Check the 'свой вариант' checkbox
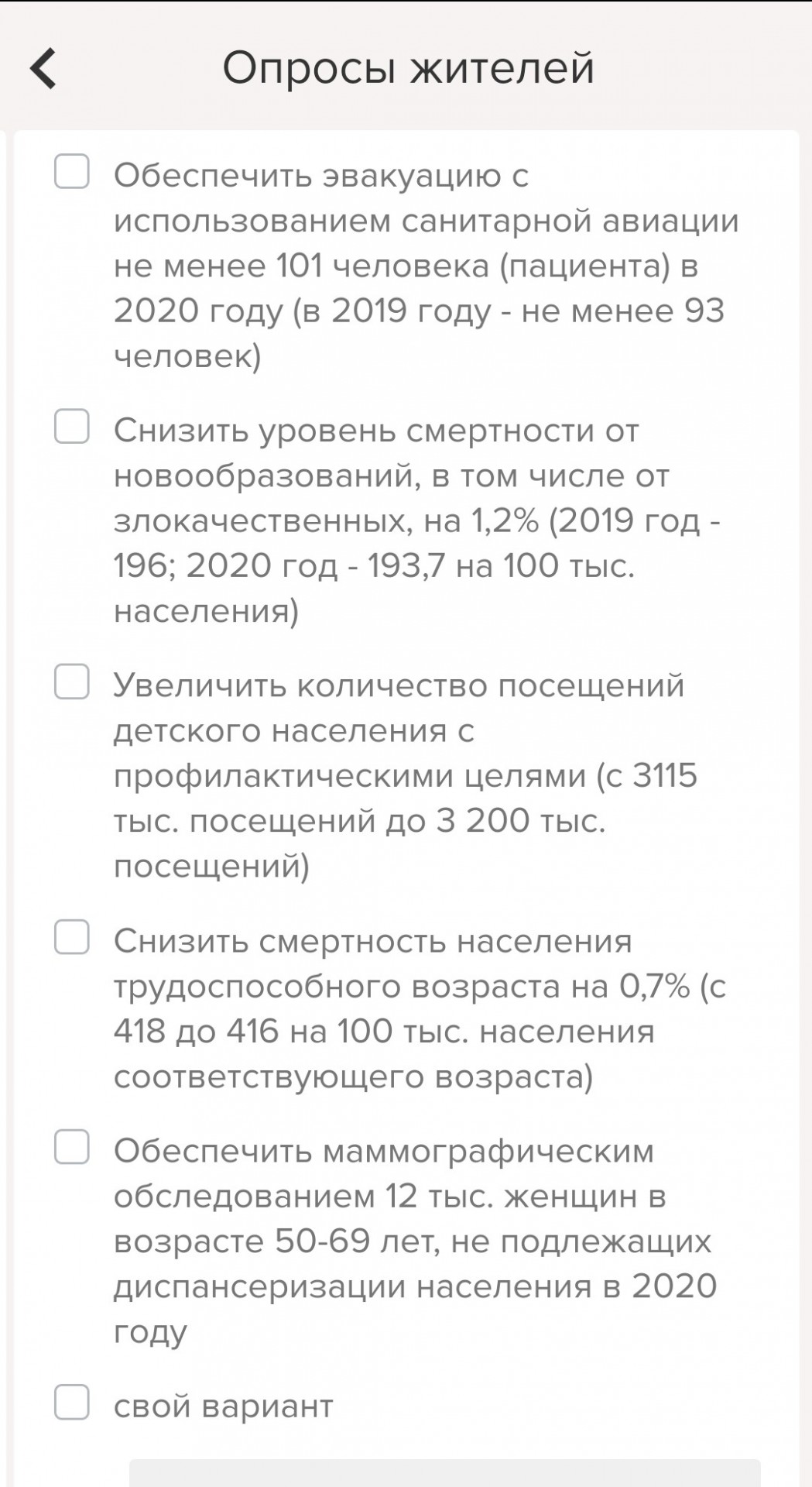Screen dimensions: 812x1487 point(71,1403)
